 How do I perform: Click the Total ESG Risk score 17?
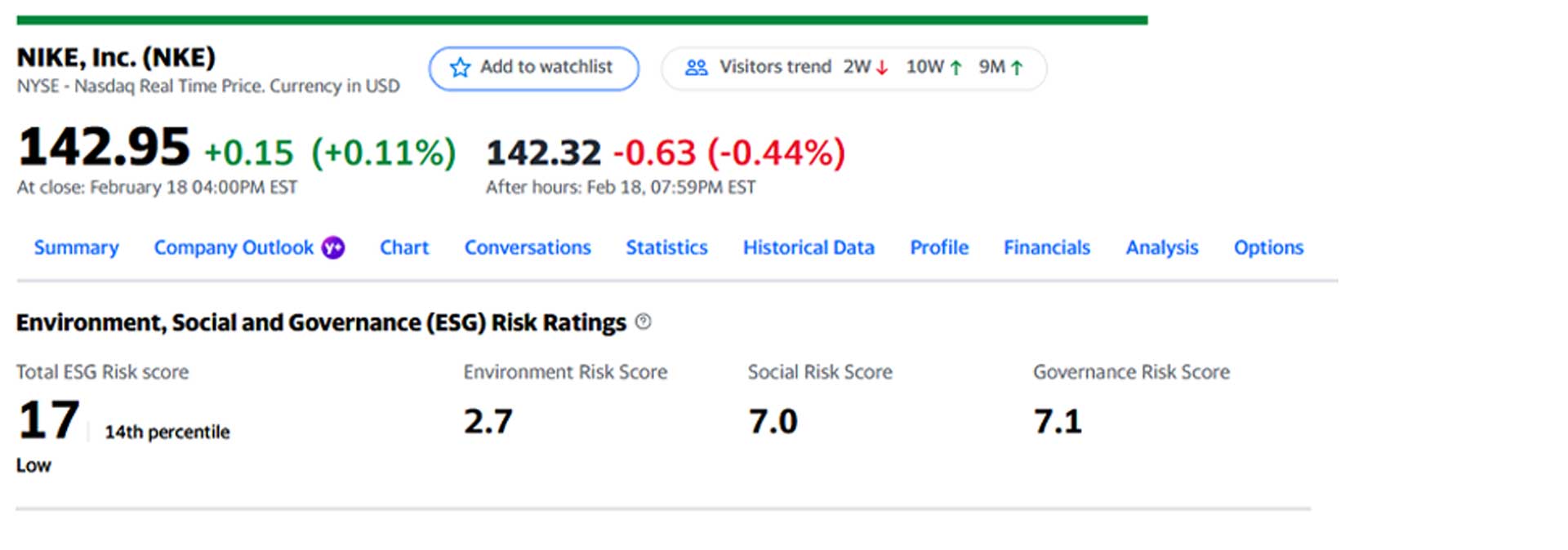pyautogui.click(x=49, y=420)
